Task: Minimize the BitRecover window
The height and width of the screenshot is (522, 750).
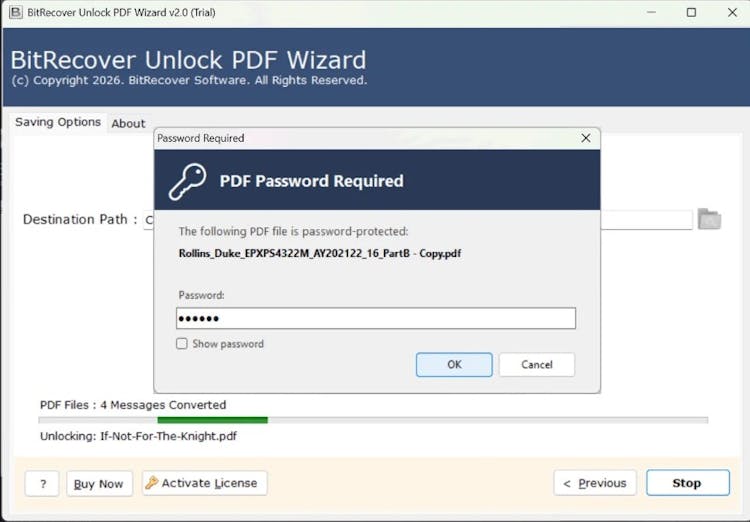Action: (x=648, y=12)
